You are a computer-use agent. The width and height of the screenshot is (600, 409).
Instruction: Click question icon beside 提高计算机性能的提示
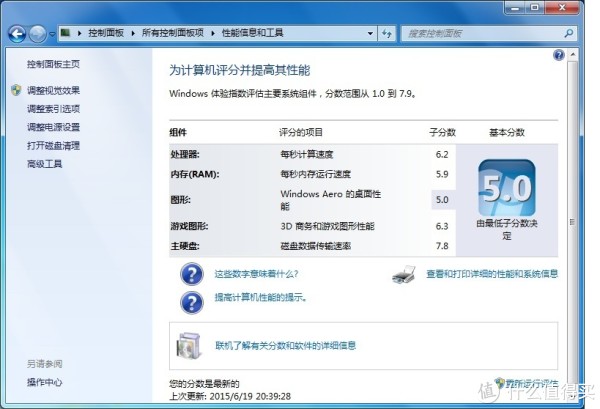[x=192, y=303]
